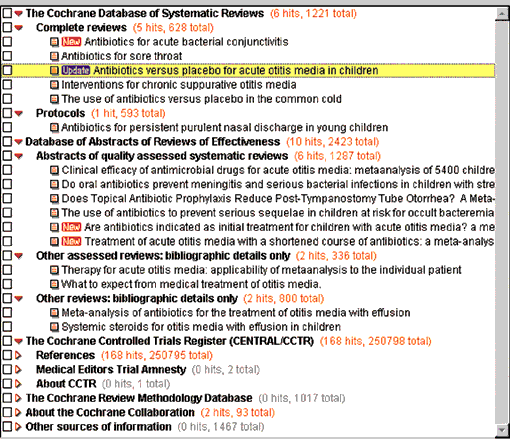Click the New badge on shortened course treatment
This screenshot has height=439, width=510.
pos(71,241)
